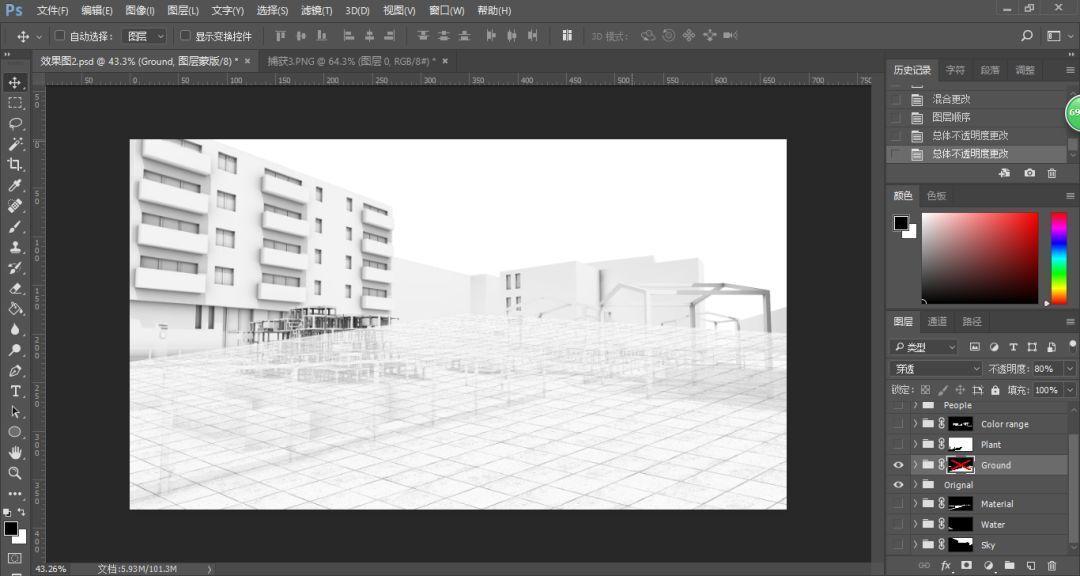Click the foreground color swatch in toolbox
Viewport: 1080px width, 576px height.
[x=10, y=528]
